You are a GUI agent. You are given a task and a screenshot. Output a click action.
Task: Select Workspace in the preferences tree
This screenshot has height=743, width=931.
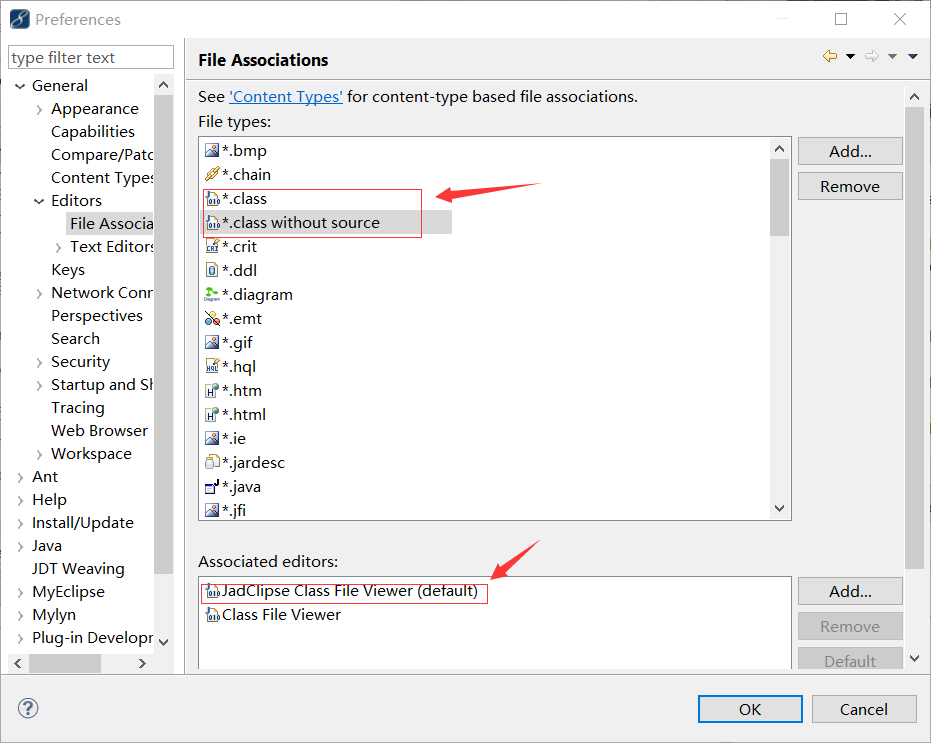point(91,454)
